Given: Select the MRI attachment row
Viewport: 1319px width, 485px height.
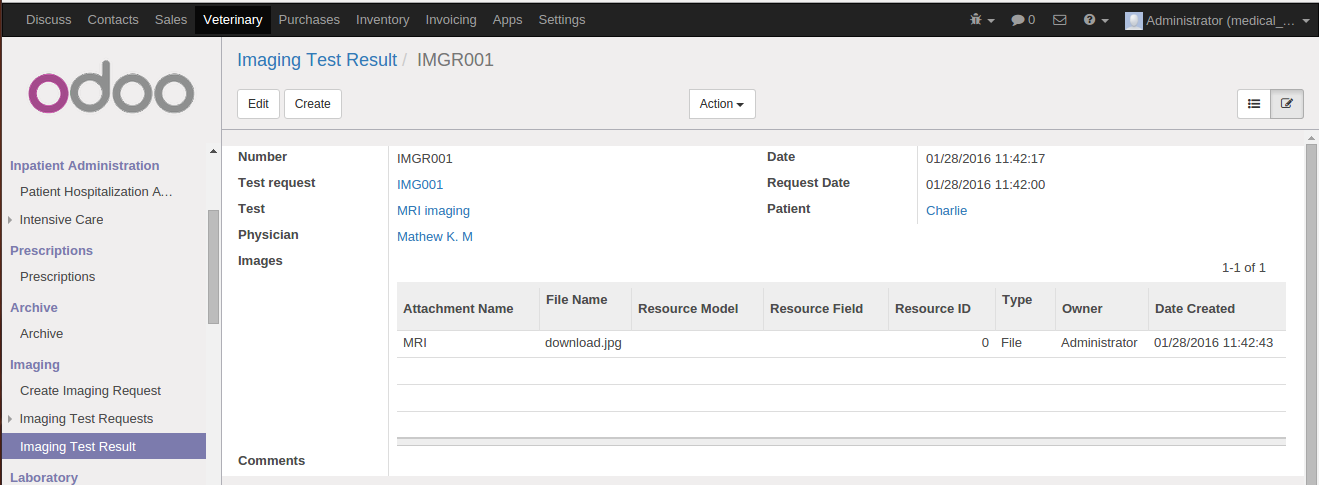Looking at the screenshot, I should tap(700, 343).
